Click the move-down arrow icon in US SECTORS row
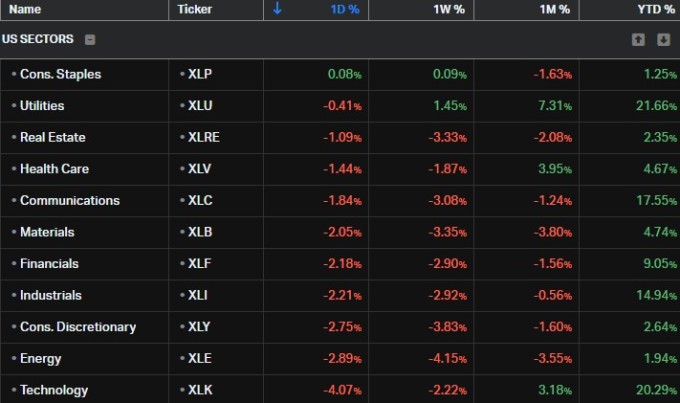 (x=663, y=40)
